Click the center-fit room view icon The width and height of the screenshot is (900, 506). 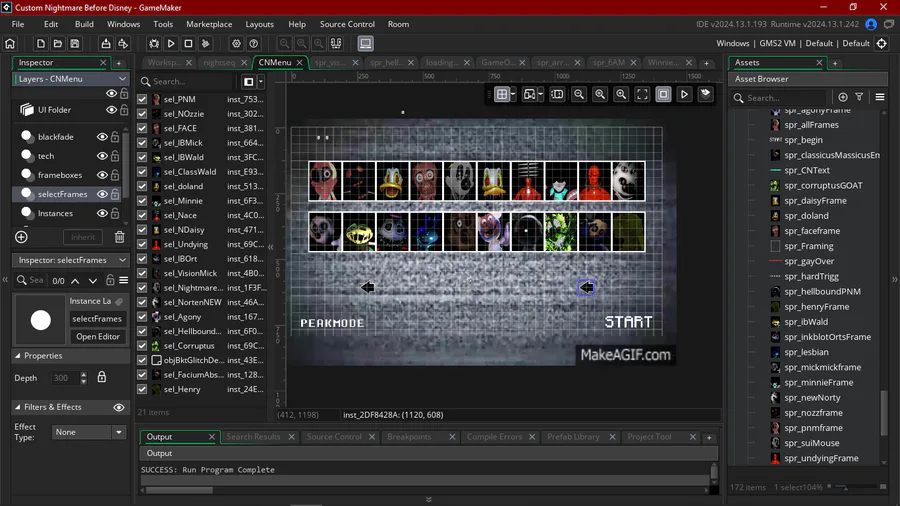[x=642, y=95]
